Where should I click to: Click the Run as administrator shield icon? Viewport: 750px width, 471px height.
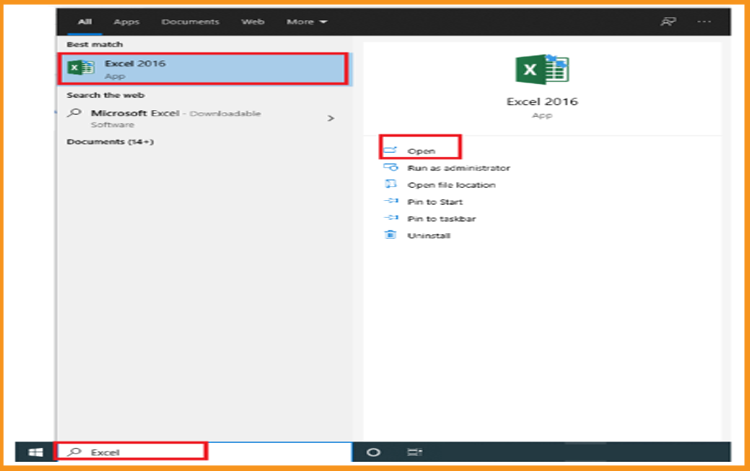(x=390, y=167)
